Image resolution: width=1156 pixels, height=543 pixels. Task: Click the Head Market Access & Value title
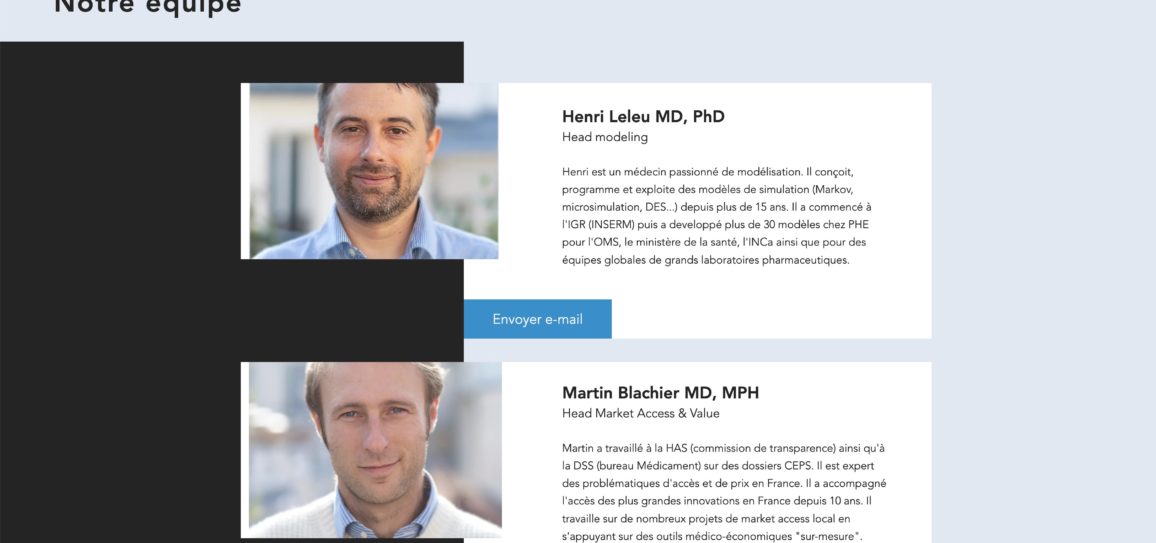tap(641, 413)
